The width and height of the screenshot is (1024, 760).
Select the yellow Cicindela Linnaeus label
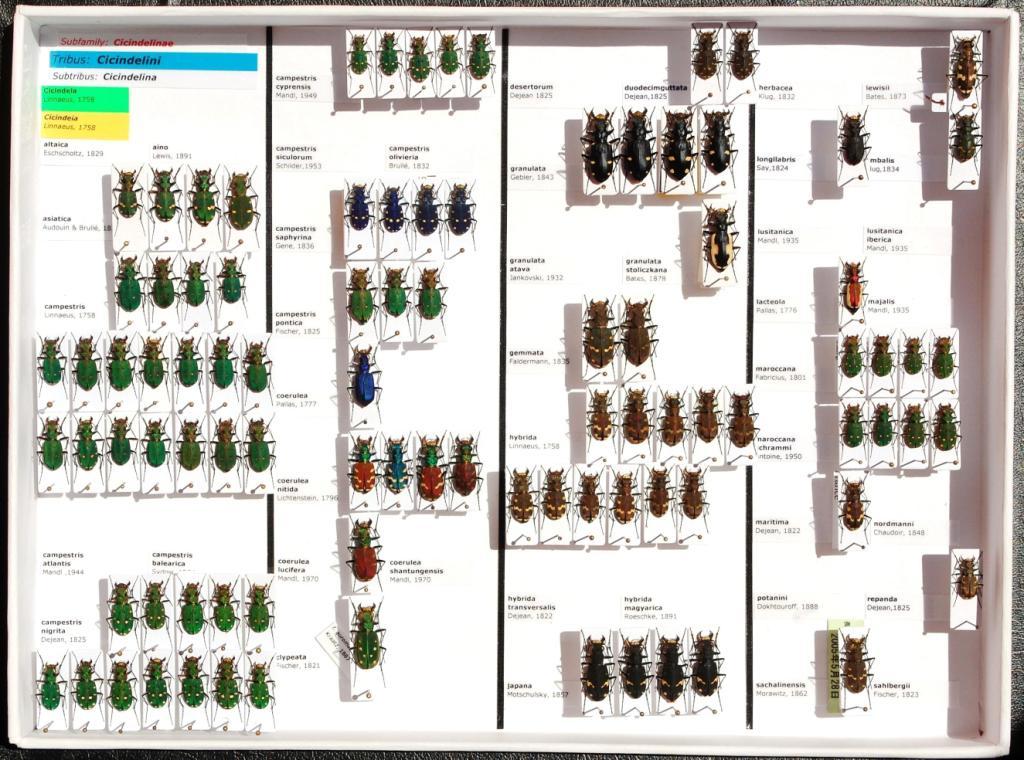tap(85, 124)
